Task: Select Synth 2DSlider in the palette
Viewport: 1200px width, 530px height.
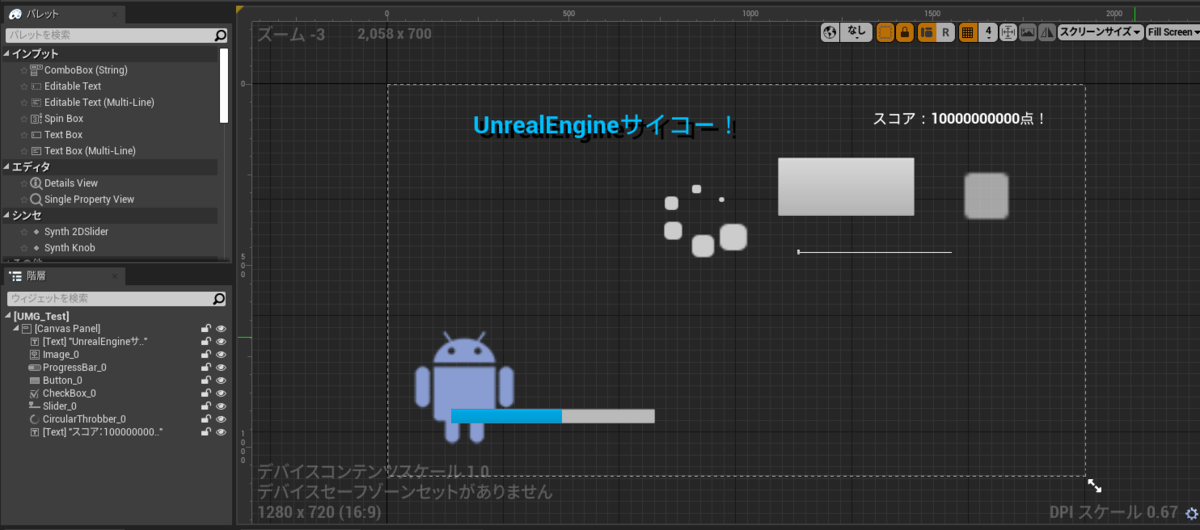Action: click(76, 231)
